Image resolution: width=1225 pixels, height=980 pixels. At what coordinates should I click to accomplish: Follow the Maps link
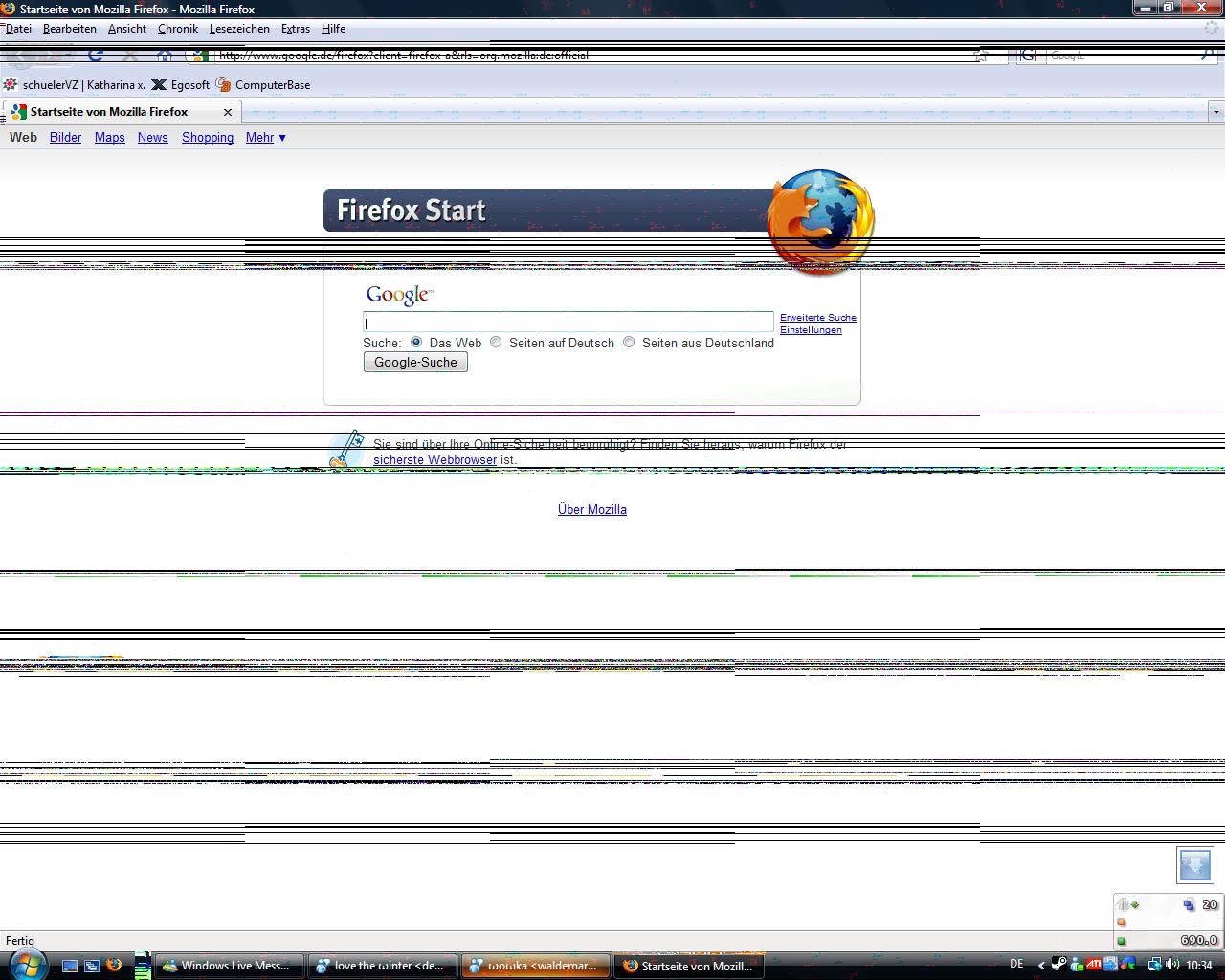(x=110, y=138)
